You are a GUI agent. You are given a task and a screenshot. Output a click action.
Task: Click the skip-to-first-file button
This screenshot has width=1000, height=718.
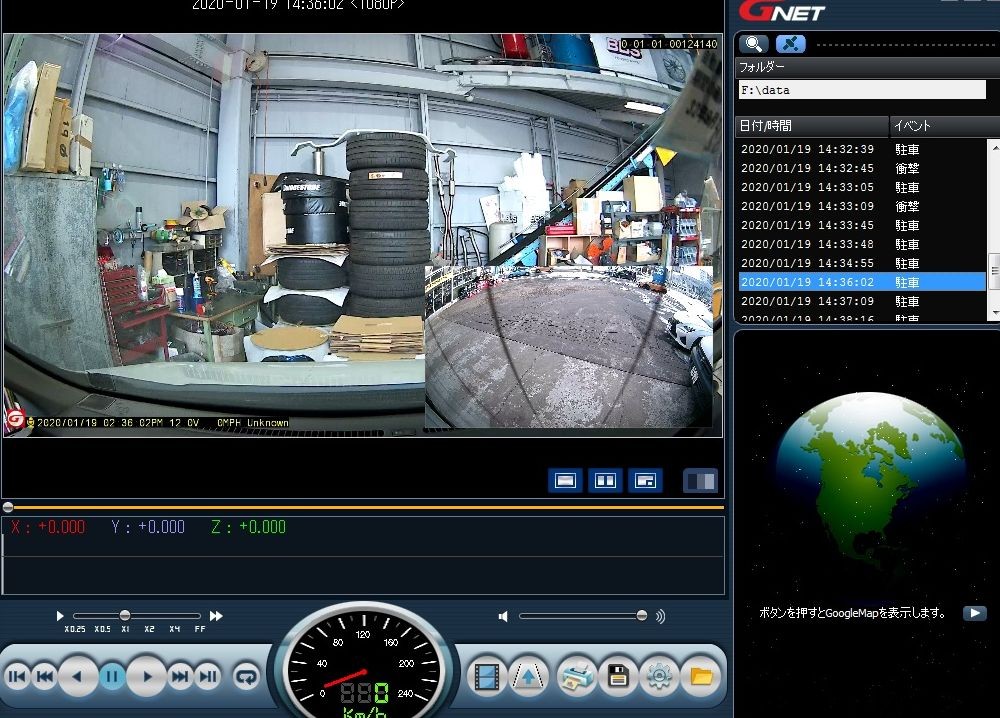(x=17, y=677)
